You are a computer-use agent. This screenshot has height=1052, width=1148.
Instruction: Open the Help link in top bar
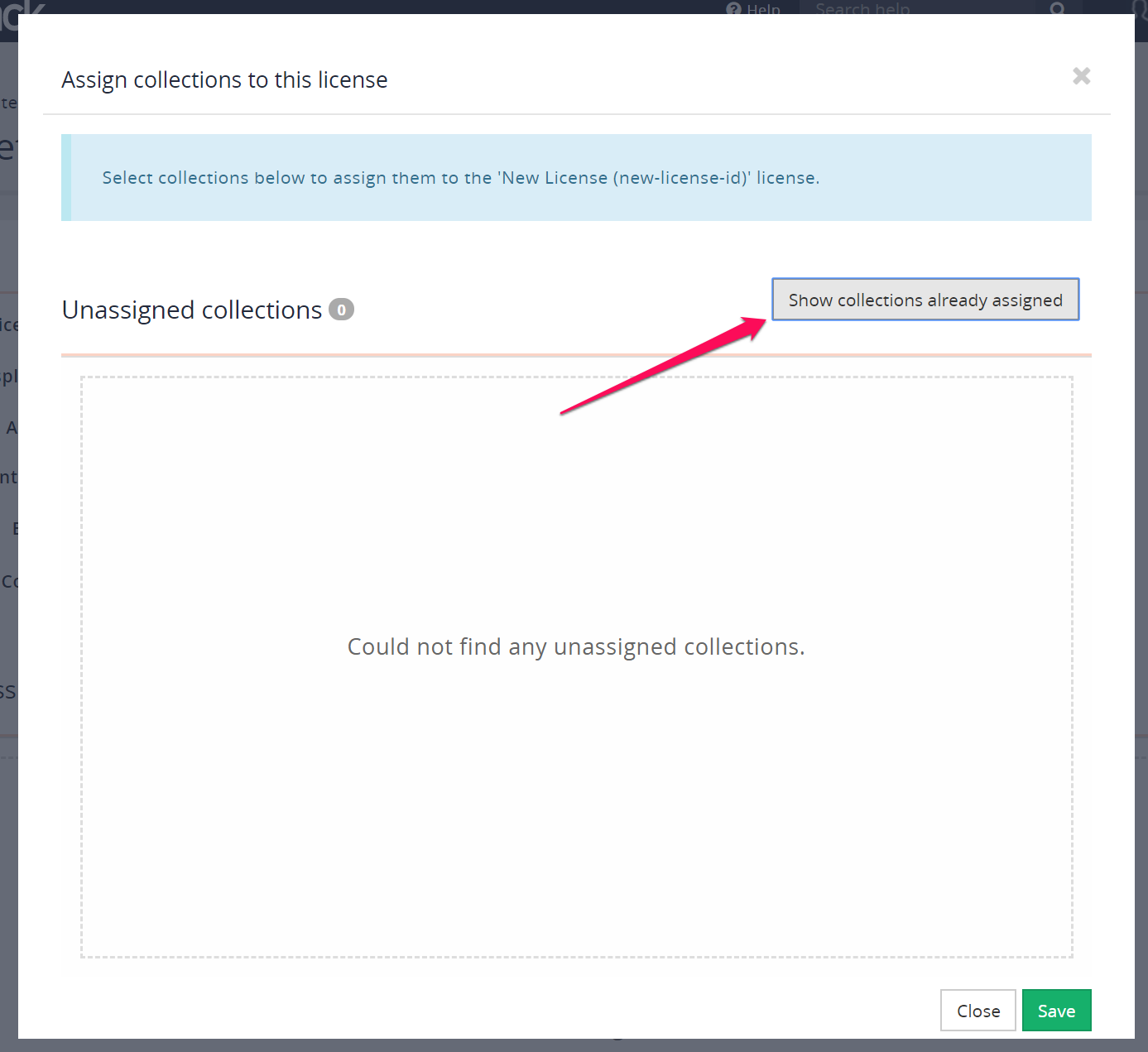click(x=763, y=8)
